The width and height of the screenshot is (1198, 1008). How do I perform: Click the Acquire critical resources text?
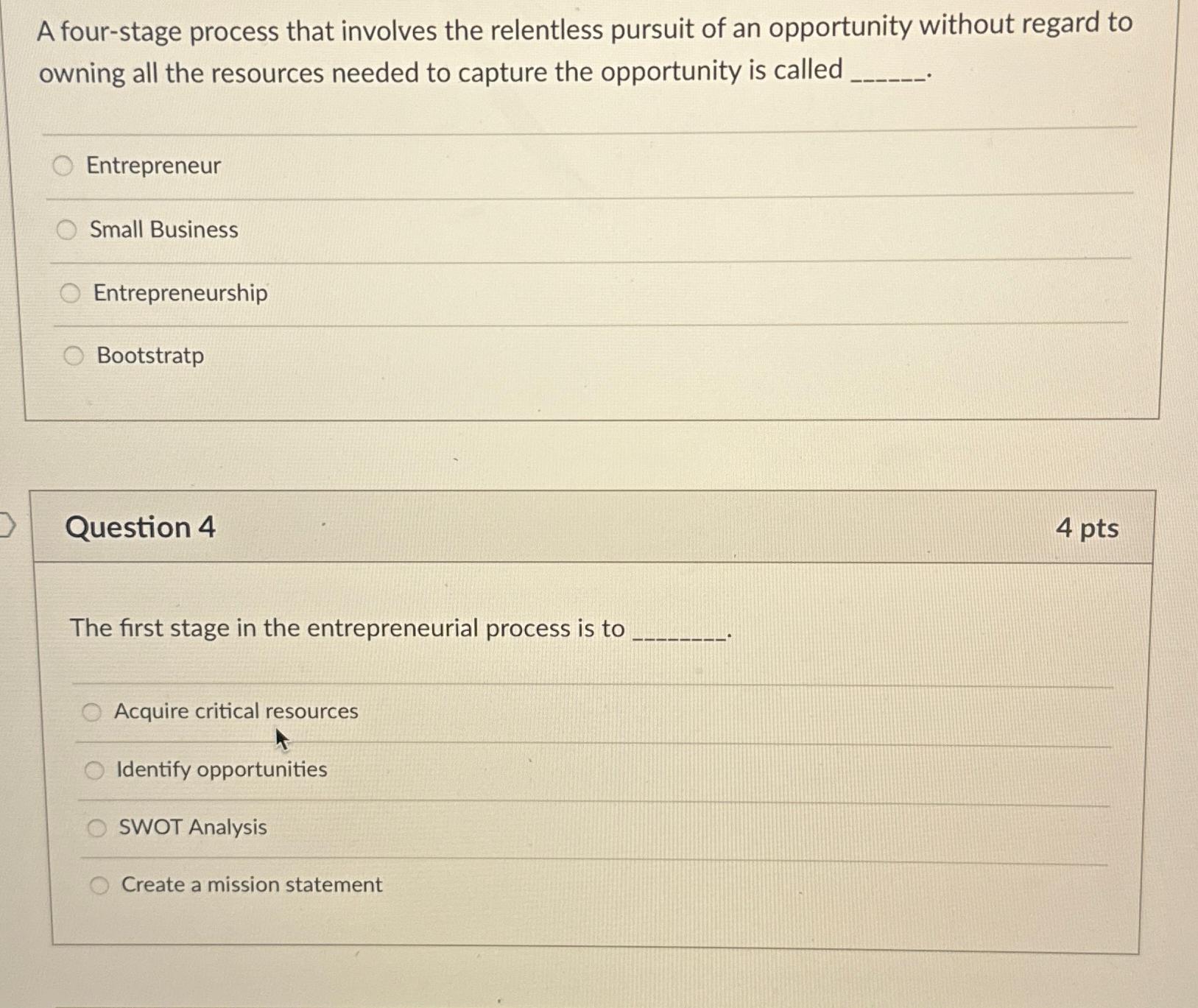tap(237, 711)
